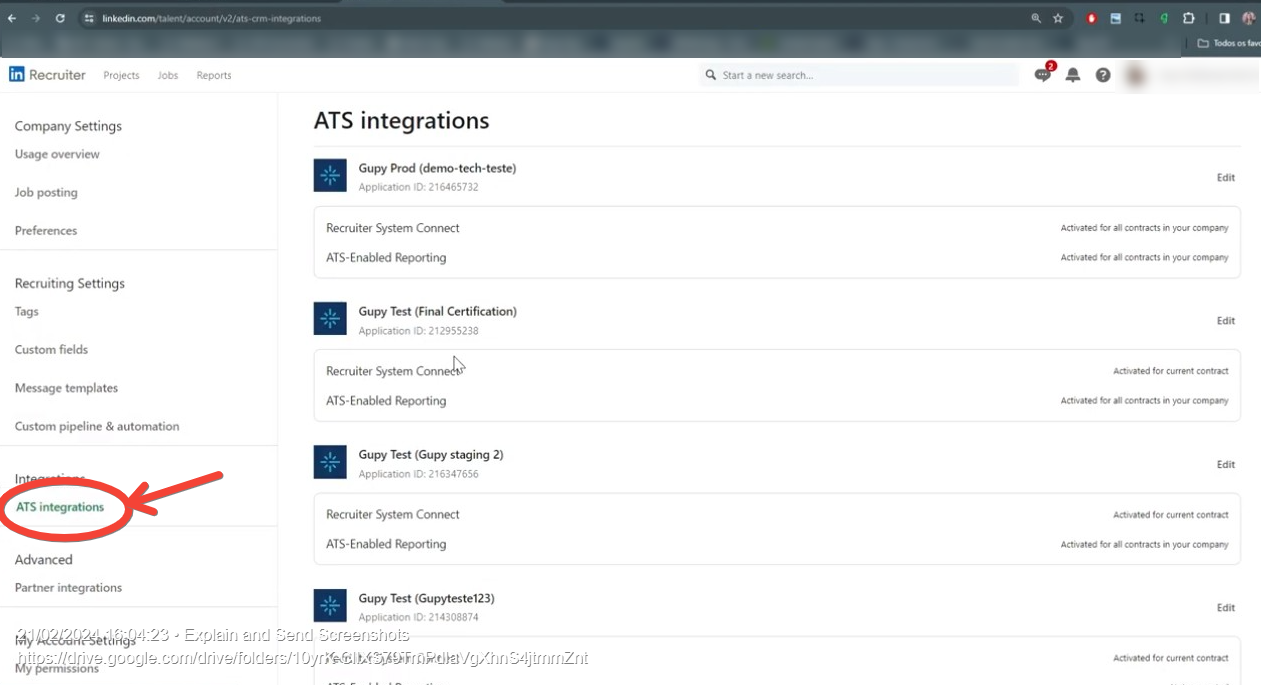Click 'Application ID: 212955238' text
Image resolution: width=1261 pixels, height=685 pixels.
click(418, 331)
